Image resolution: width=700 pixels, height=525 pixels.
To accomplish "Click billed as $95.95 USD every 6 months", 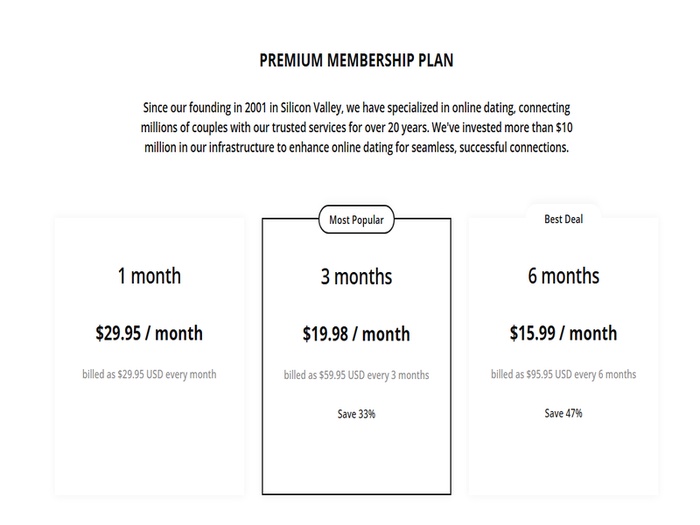I will click(x=563, y=374).
